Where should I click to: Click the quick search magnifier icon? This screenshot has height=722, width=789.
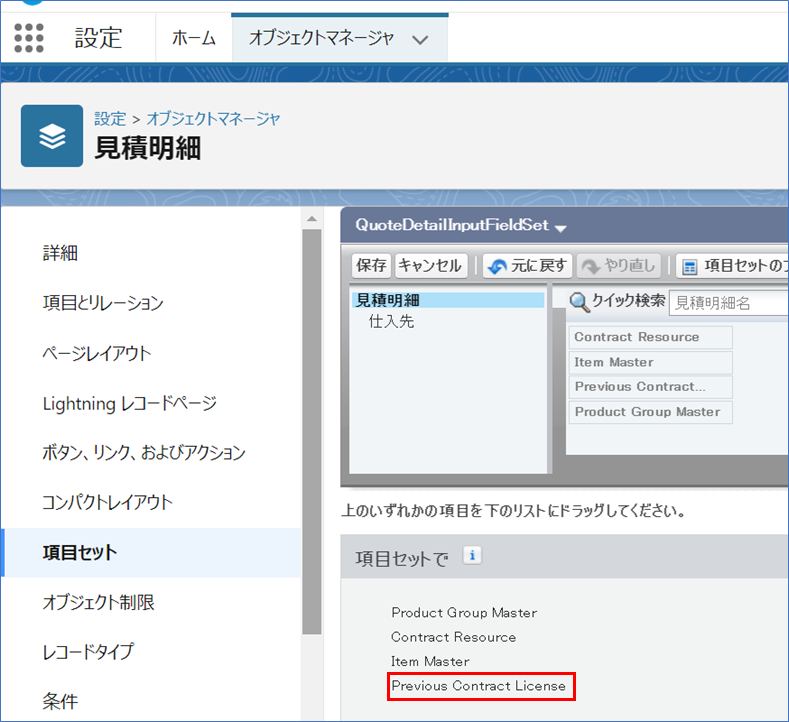(x=579, y=302)
